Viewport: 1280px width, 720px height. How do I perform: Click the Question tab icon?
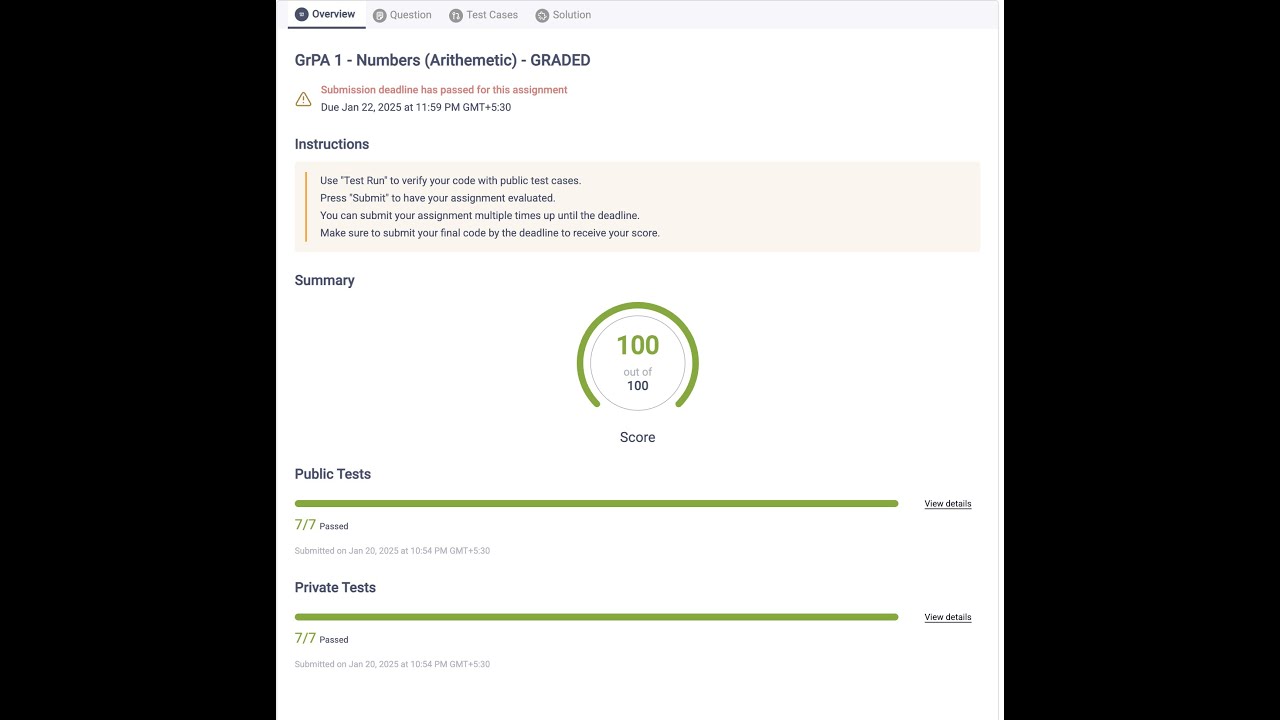click(379, 15)
